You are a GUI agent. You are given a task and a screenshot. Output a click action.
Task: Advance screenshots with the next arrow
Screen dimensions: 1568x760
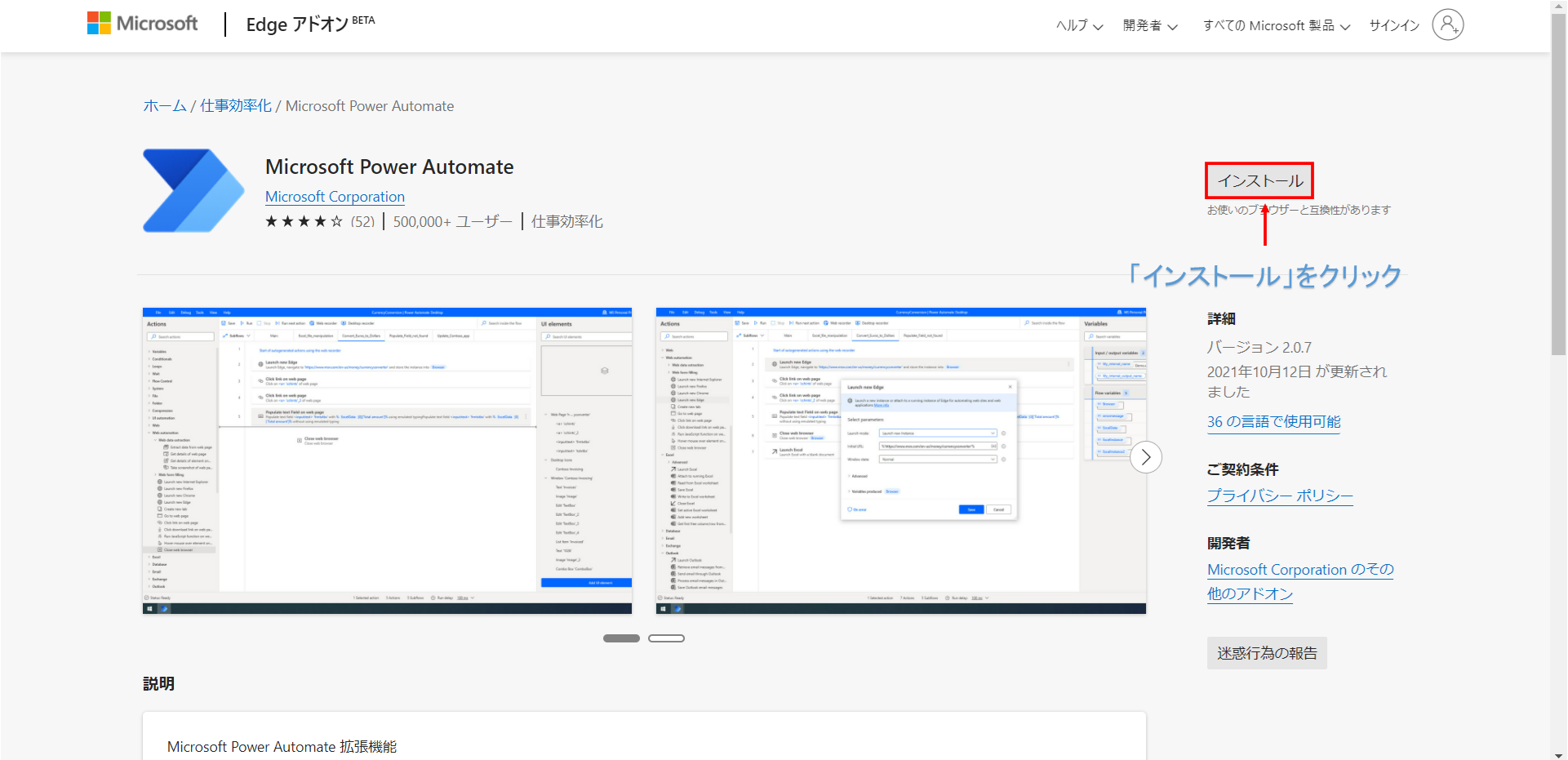1146,457
